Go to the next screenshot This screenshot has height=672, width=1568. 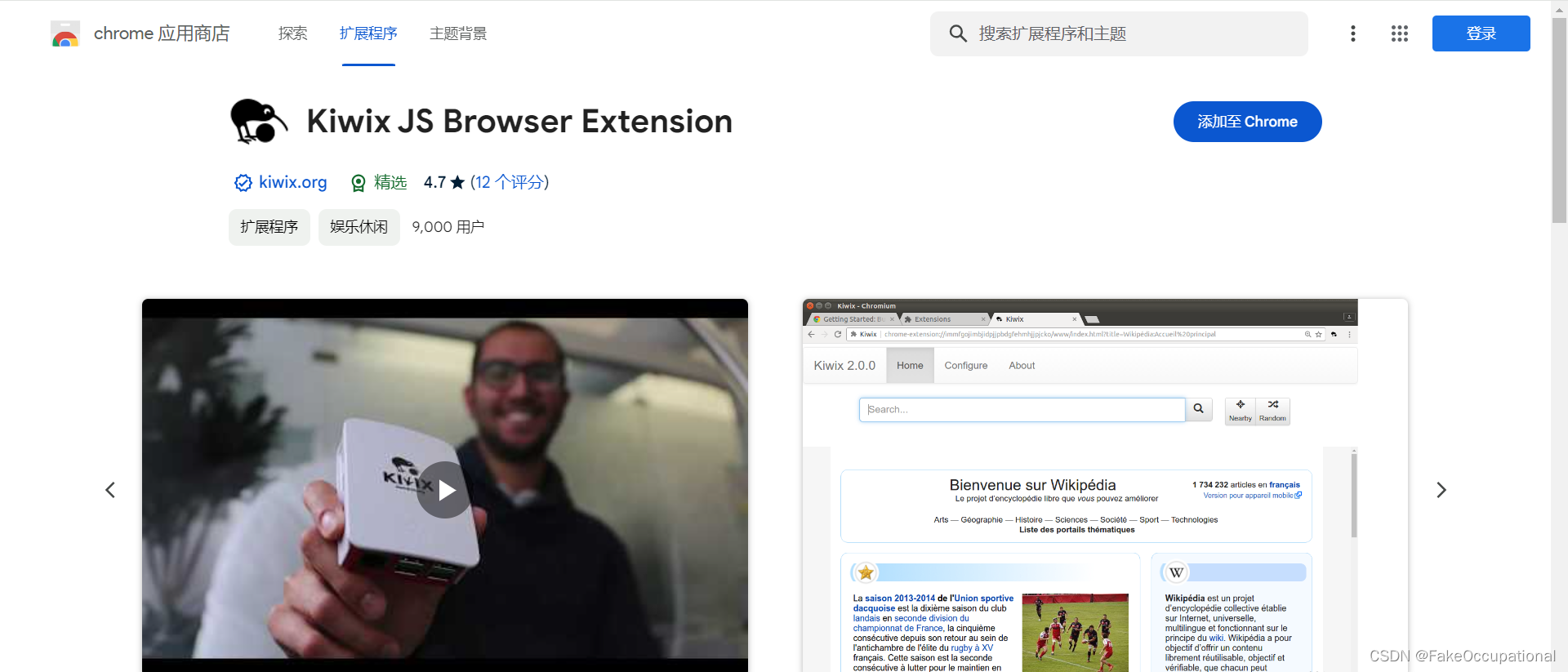tap(1441, 490)
